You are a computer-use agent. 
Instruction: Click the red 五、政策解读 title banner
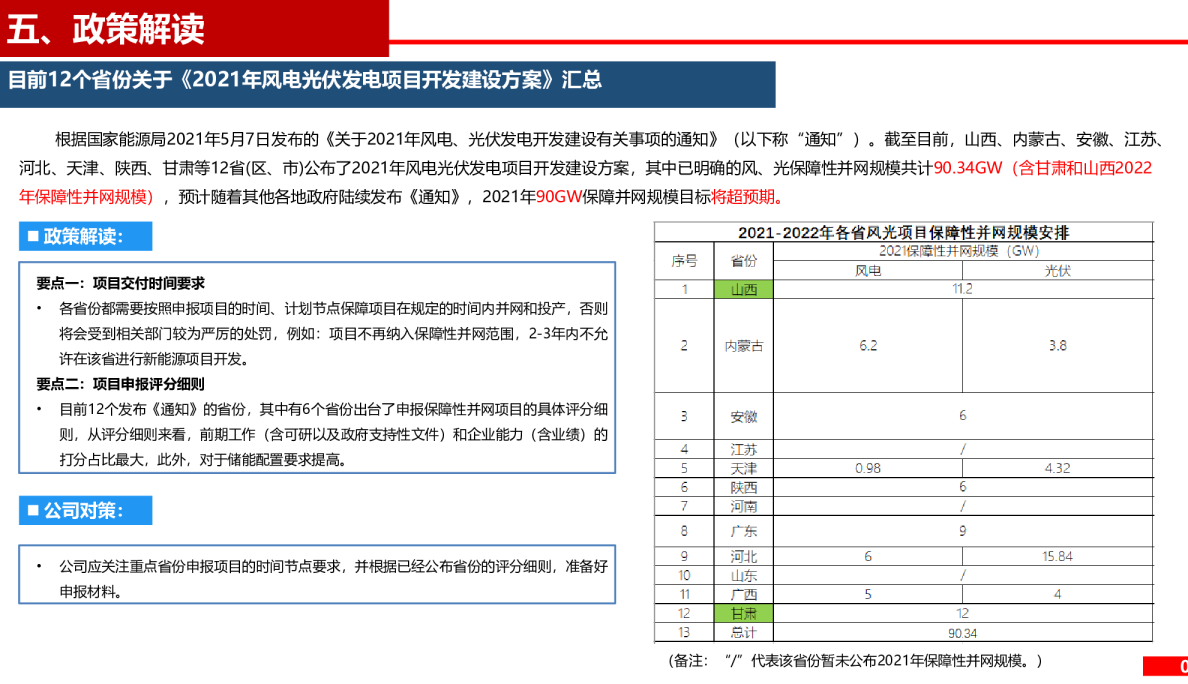tap(194, 29)
